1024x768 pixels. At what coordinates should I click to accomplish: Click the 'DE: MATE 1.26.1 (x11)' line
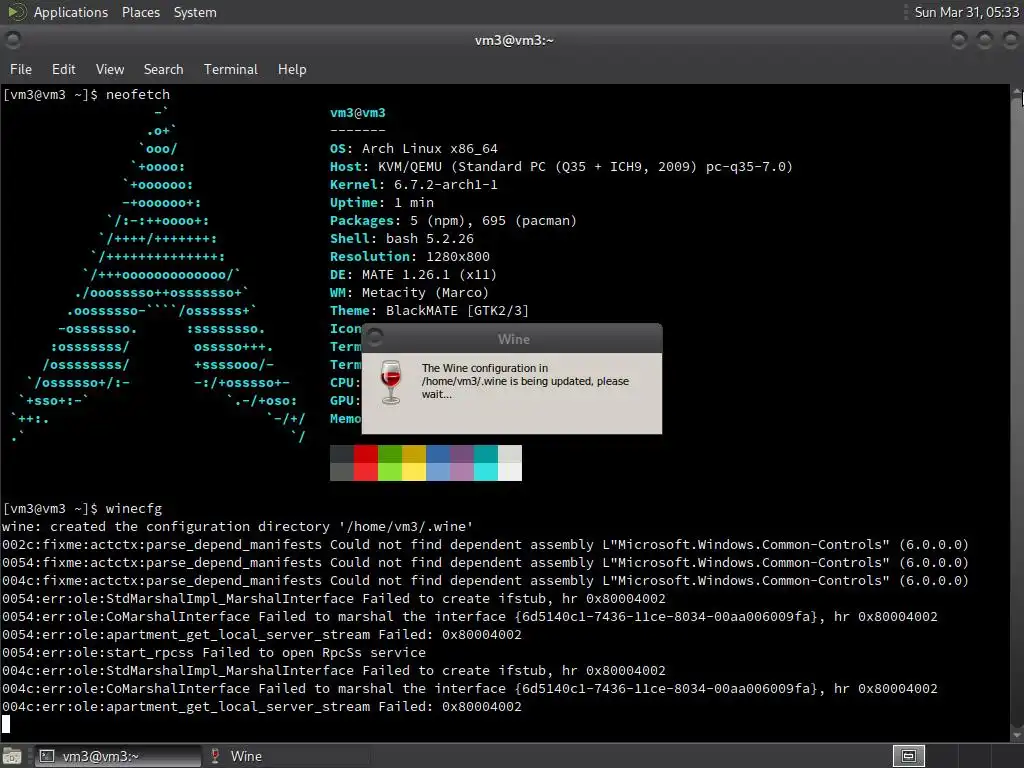[413, 274]
